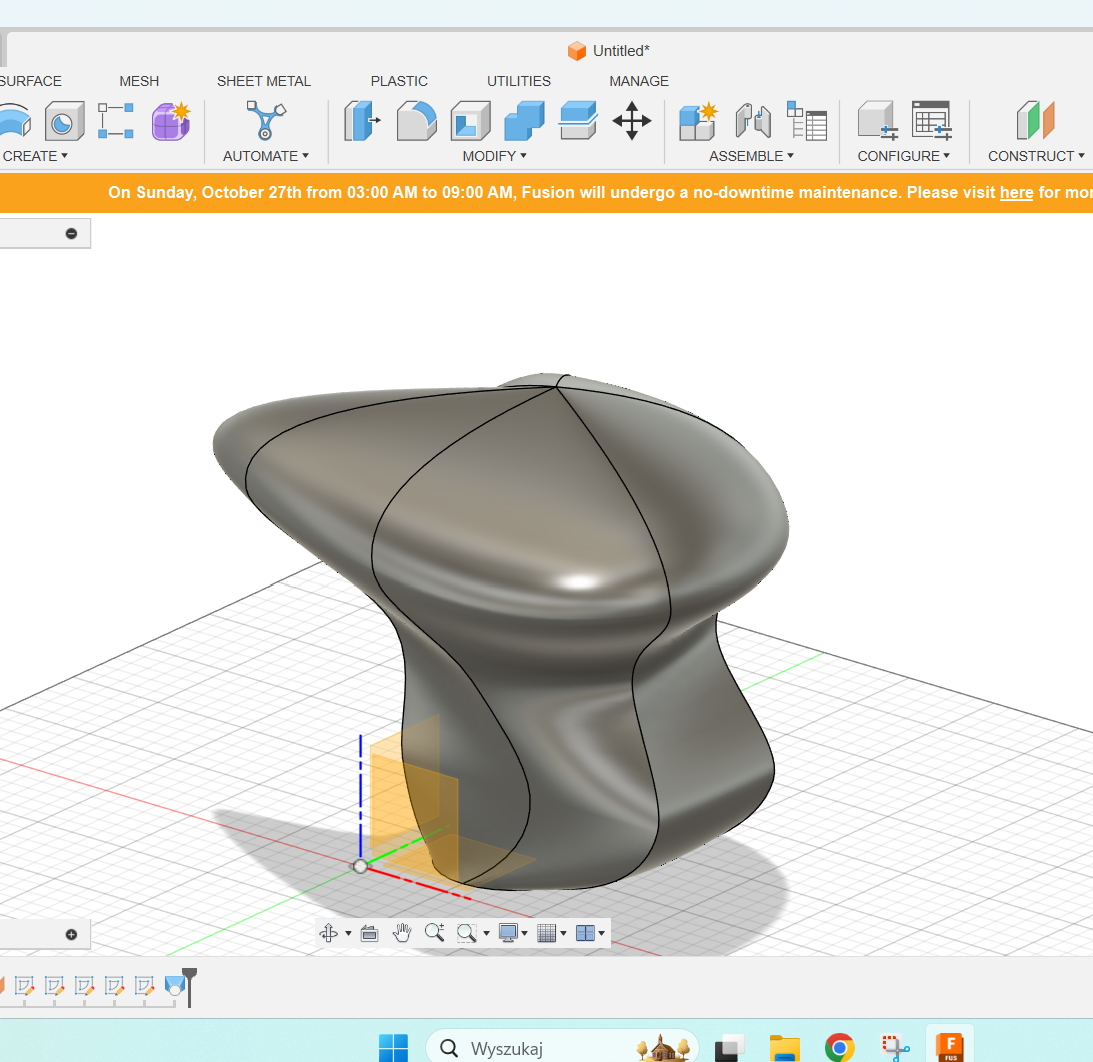Image resolution: width=1093 pixels, height=1062 pixels.
Task: Select the Zoom magnifier tool
Action: (434, 932)
